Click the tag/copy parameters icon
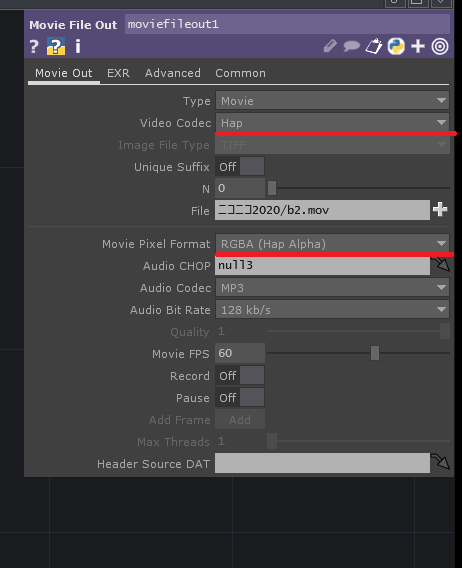 (x=374, y=46)
